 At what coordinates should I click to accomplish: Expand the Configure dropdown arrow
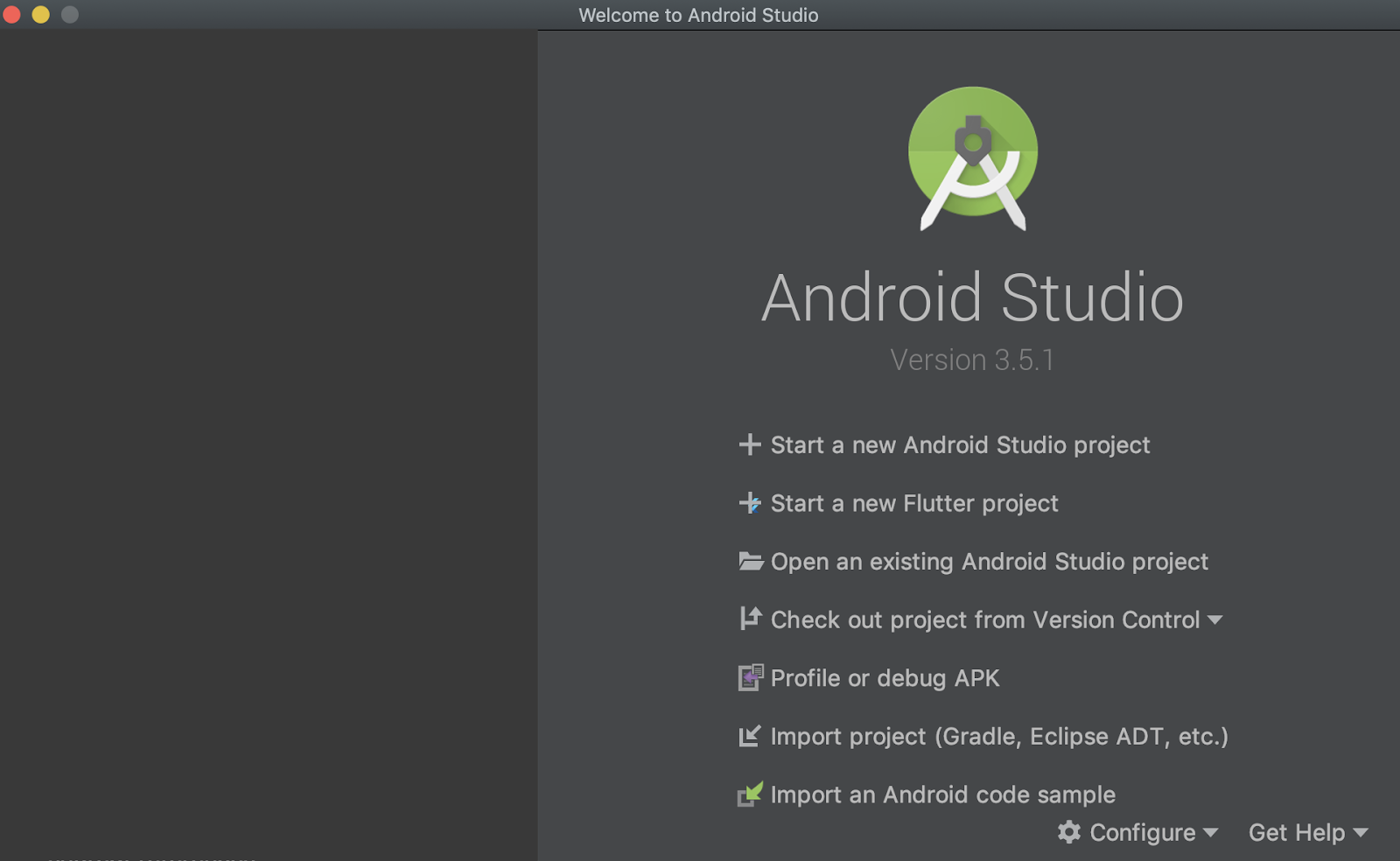coord(1211,833)
